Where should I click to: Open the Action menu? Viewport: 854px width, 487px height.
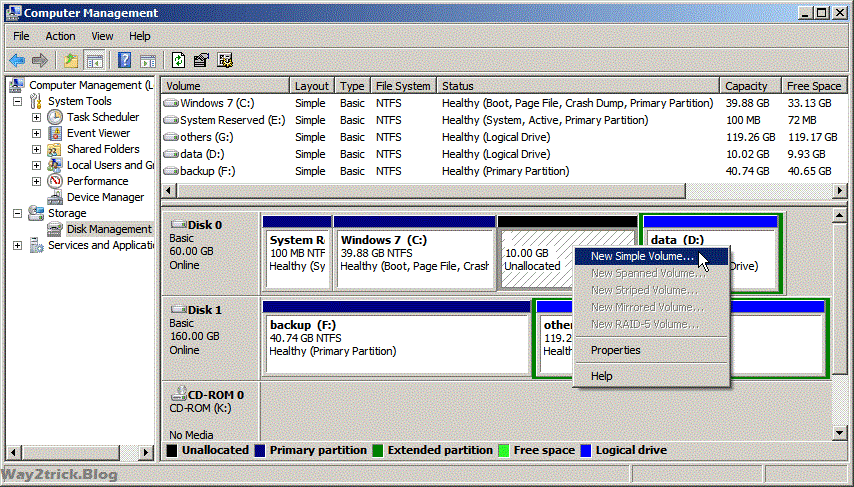[60, 36]
